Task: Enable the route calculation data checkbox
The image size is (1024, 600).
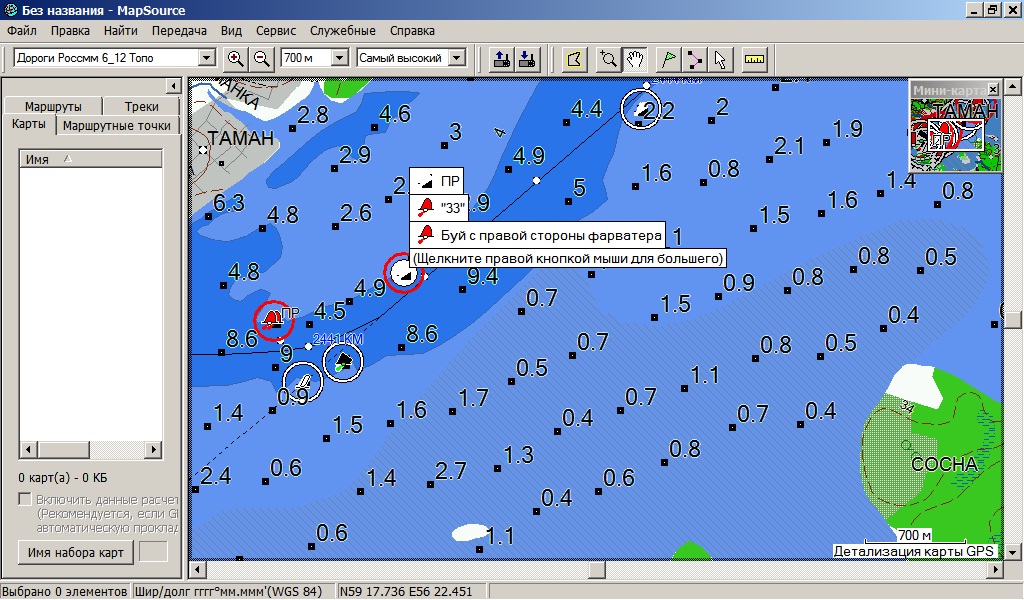Action: click(25, 500)
